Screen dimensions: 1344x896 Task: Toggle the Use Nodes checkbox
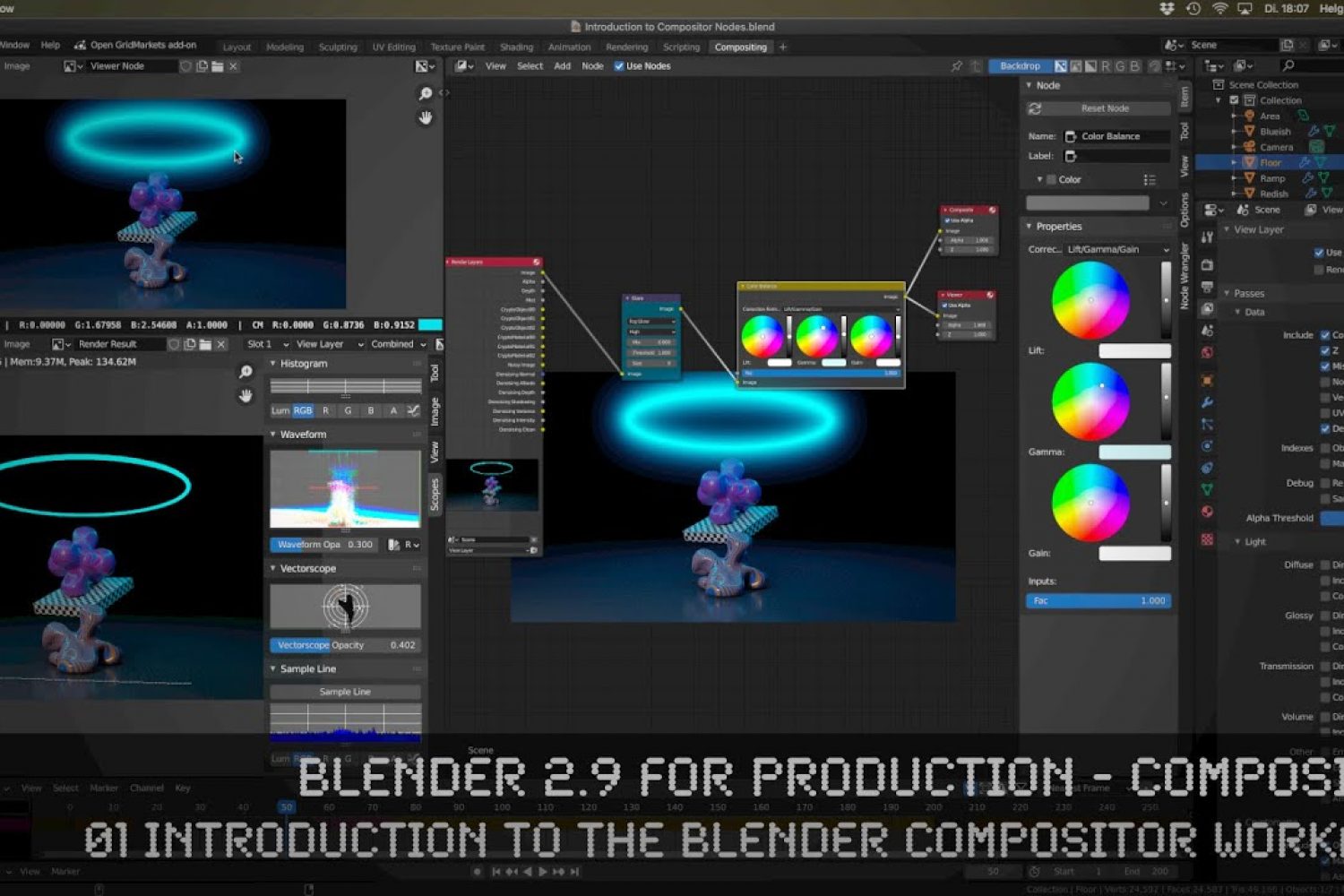click(x=619, y=66)
